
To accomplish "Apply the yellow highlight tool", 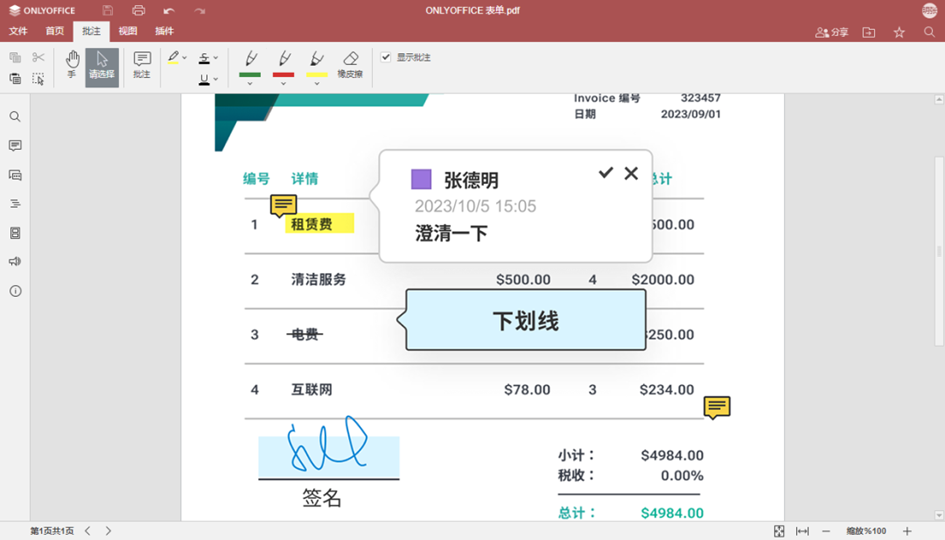I will coord(174,57).
